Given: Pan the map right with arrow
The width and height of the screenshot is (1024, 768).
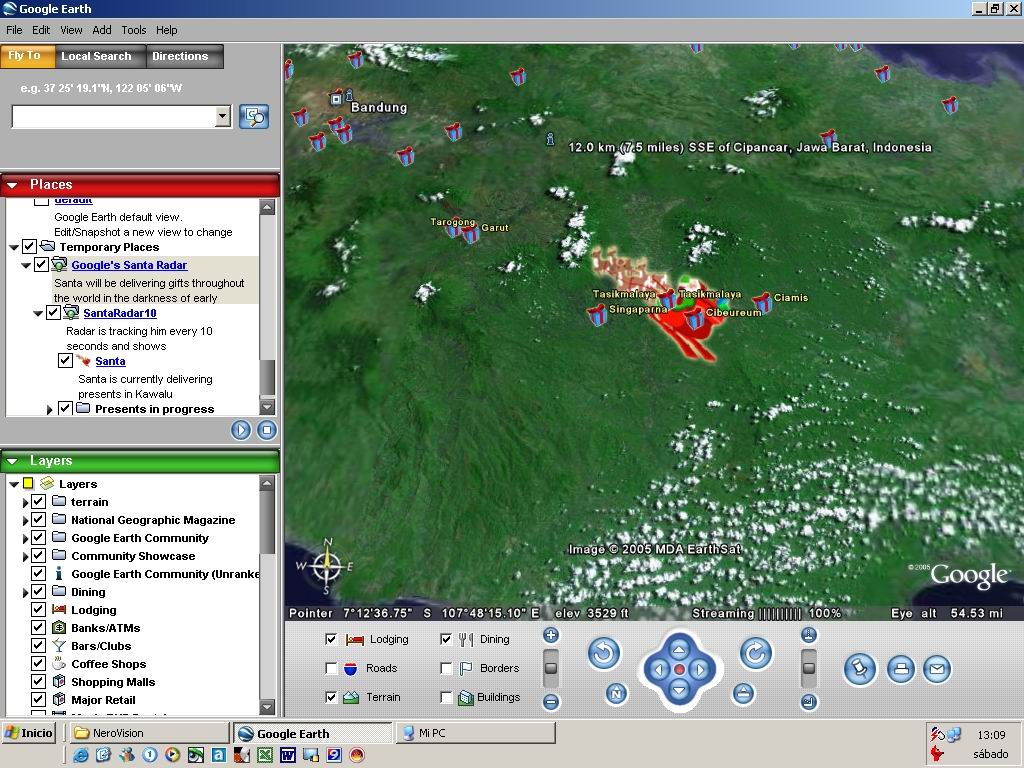Looking at the screenshot, I should 700,669.
